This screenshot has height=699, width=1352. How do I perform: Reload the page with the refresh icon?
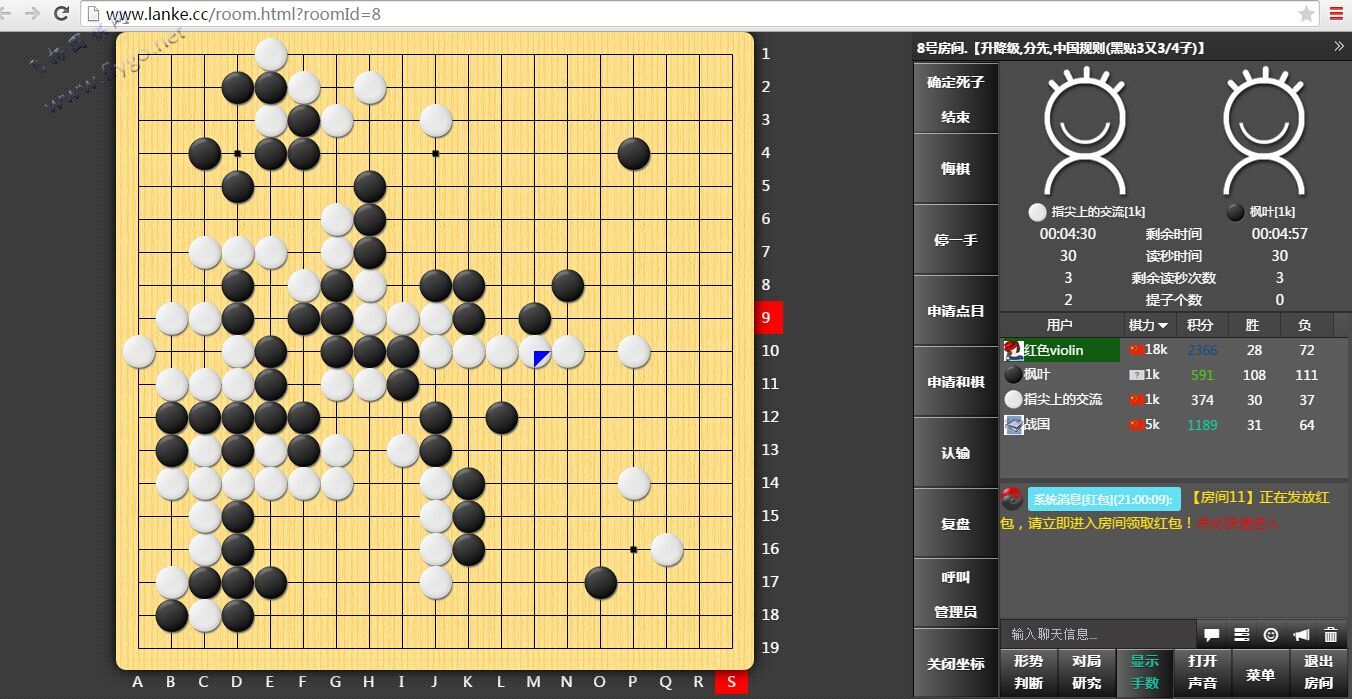tap(61, 14)
